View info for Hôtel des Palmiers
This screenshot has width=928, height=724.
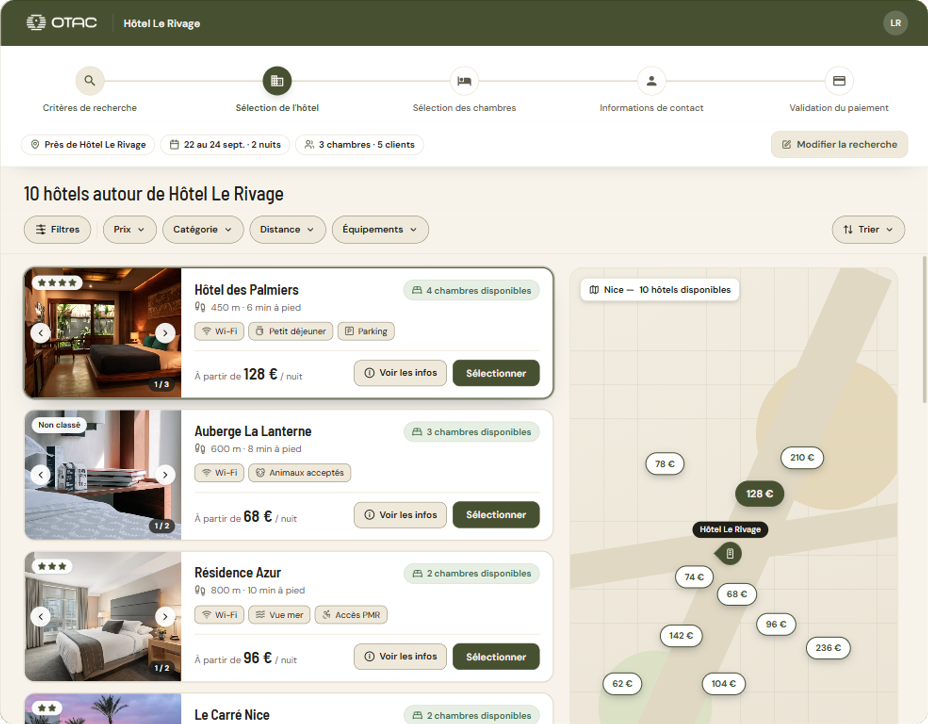coord(400,373)
